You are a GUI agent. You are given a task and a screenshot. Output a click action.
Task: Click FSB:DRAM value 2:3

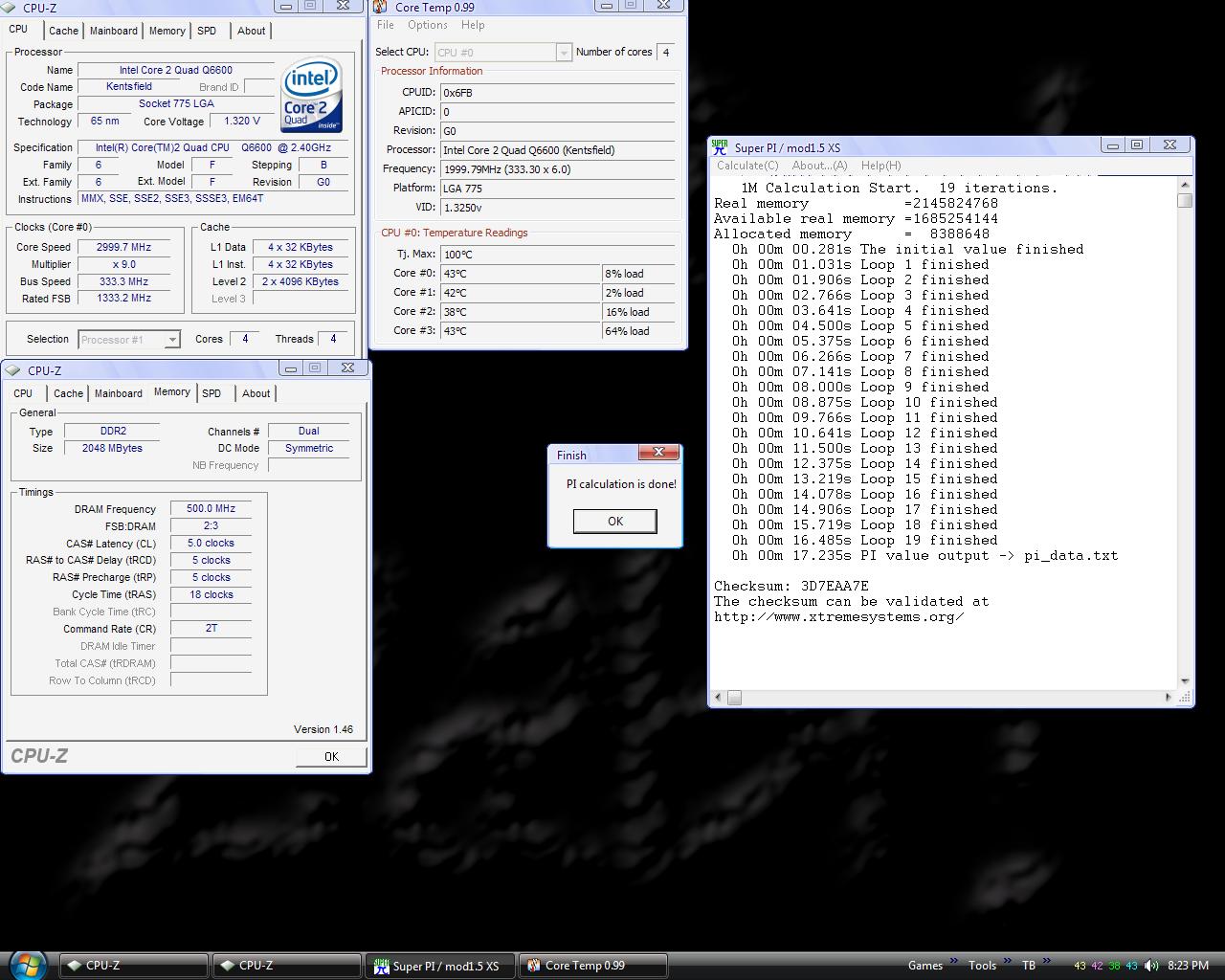(x=211, y=526)
